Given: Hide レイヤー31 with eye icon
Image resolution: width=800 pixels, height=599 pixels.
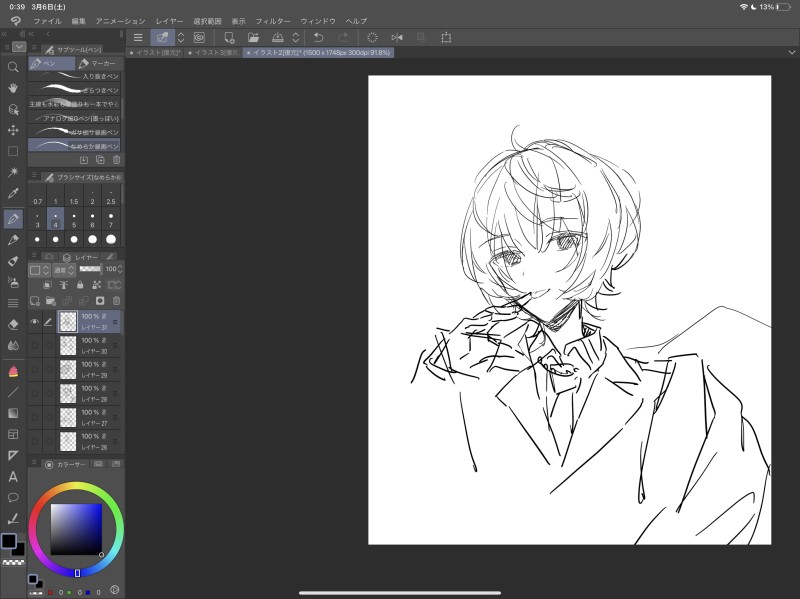Looking at the screenshot, I should point(35,321).
